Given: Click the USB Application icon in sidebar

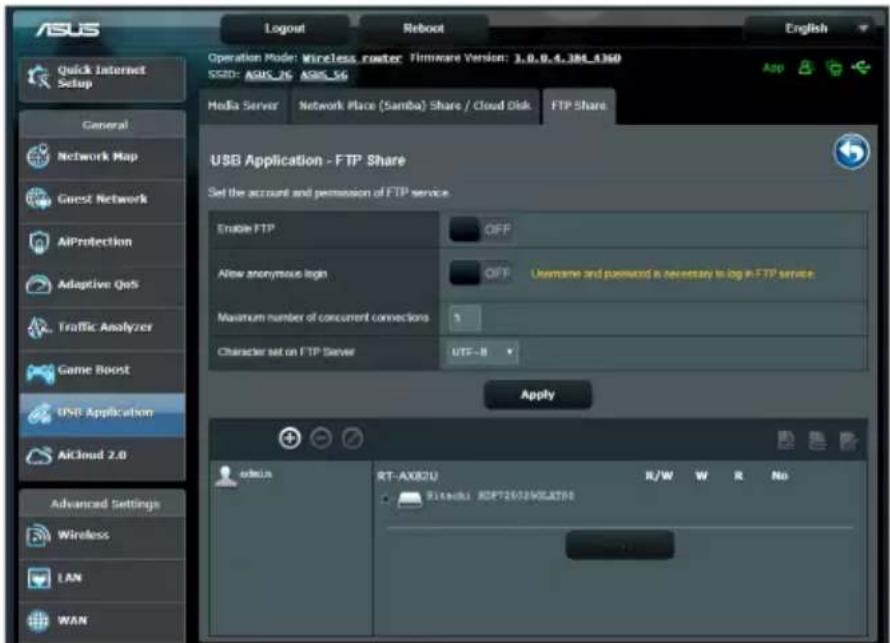Looking at the screenshot, I should click(39, 413).
